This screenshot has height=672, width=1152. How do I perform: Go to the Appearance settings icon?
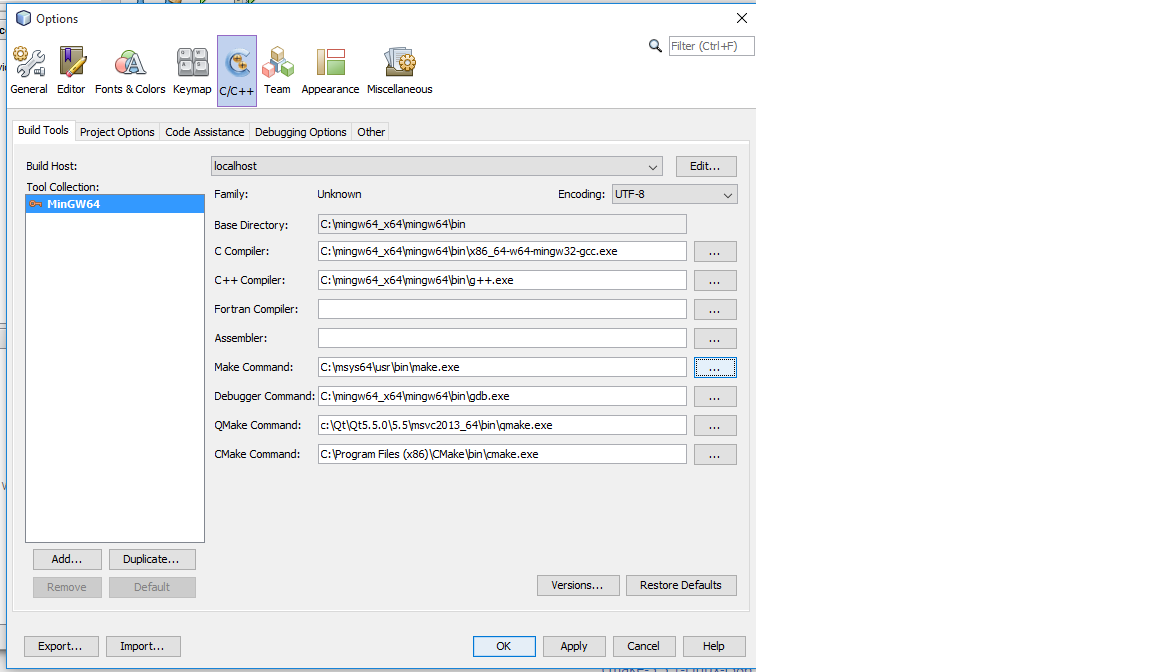coord(330,70)
